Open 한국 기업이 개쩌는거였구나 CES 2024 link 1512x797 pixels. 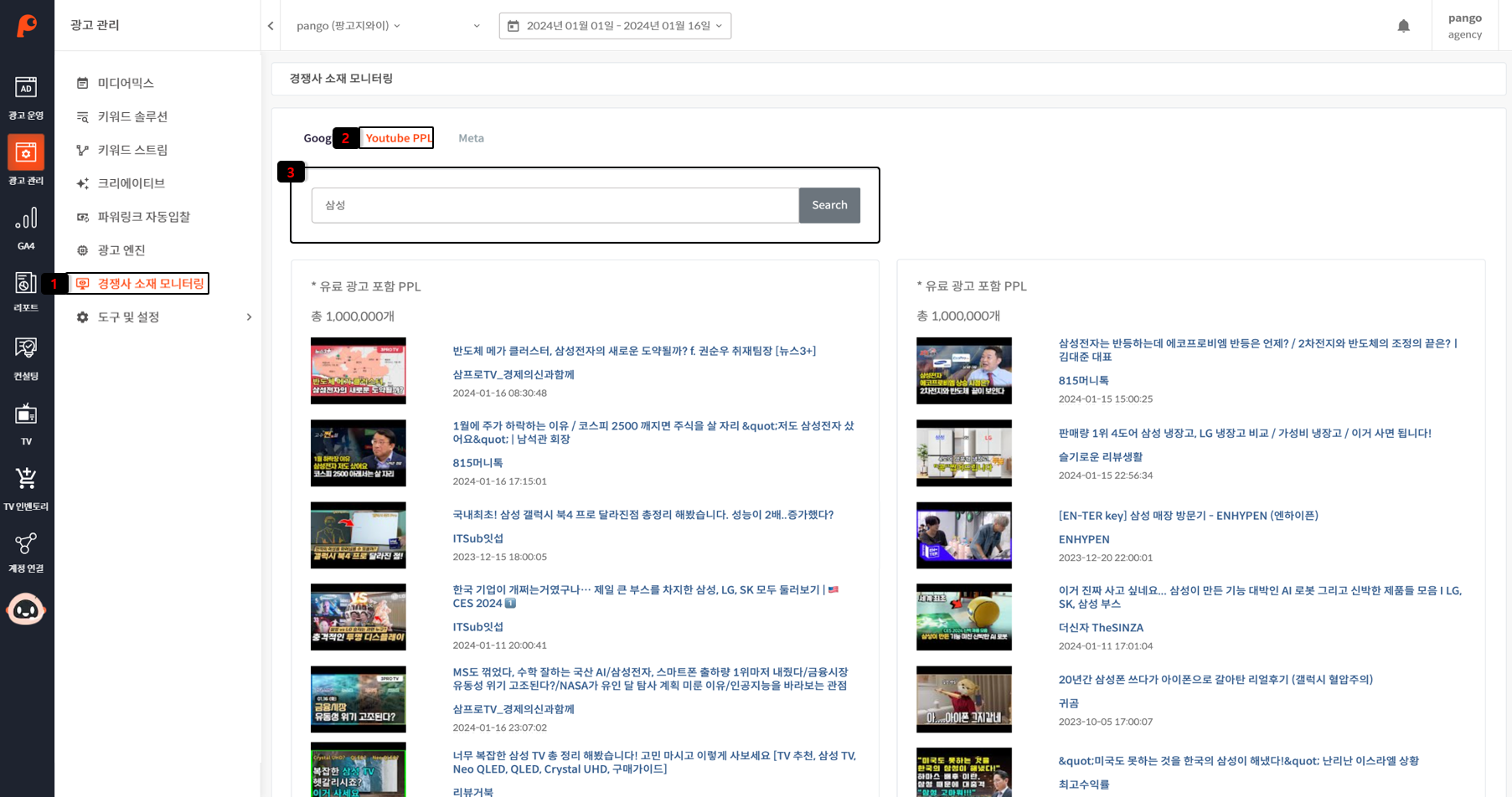646,596
